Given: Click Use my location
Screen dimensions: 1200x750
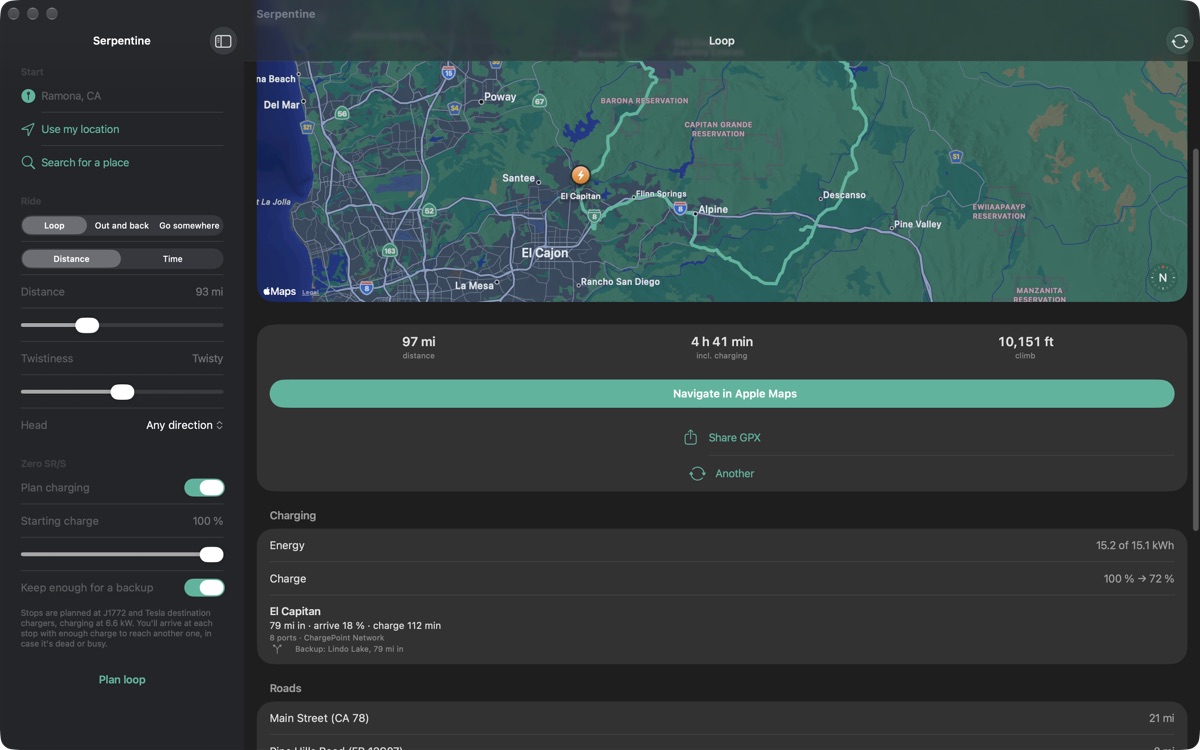Looking at the screenshot, I should click(80, 129).
